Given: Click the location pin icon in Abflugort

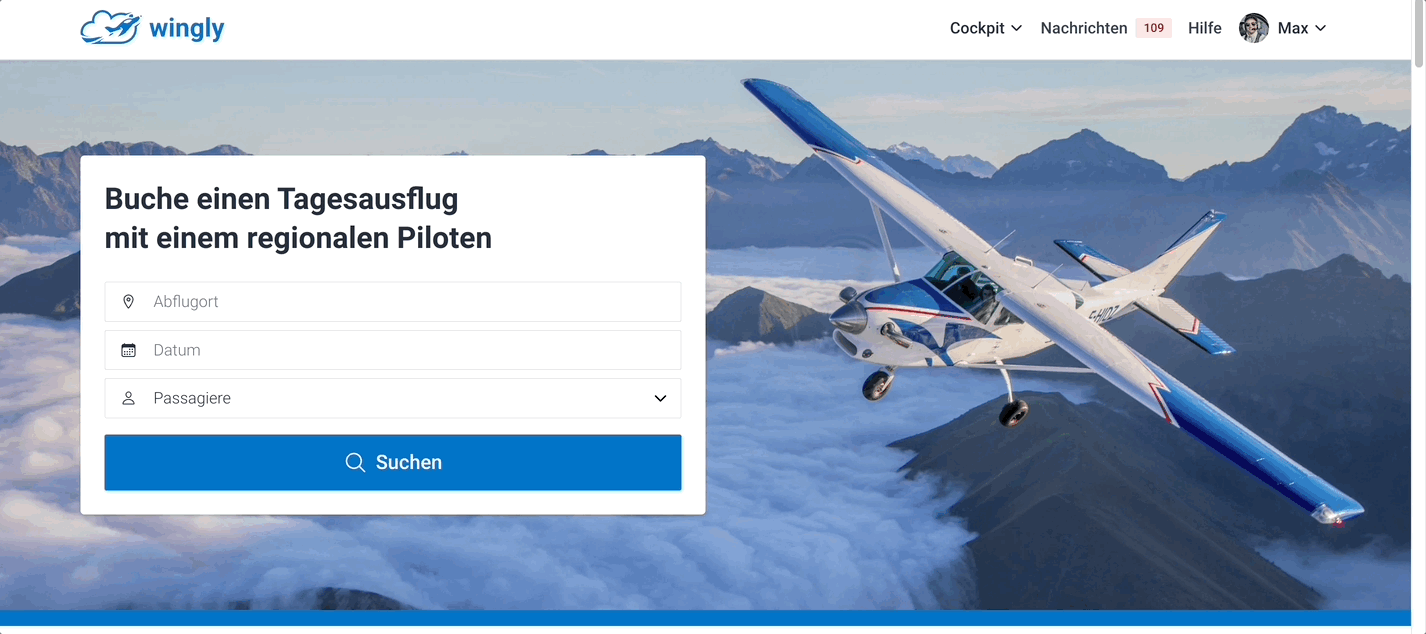Looking at the screenshot, I should (x=128, y=301).
